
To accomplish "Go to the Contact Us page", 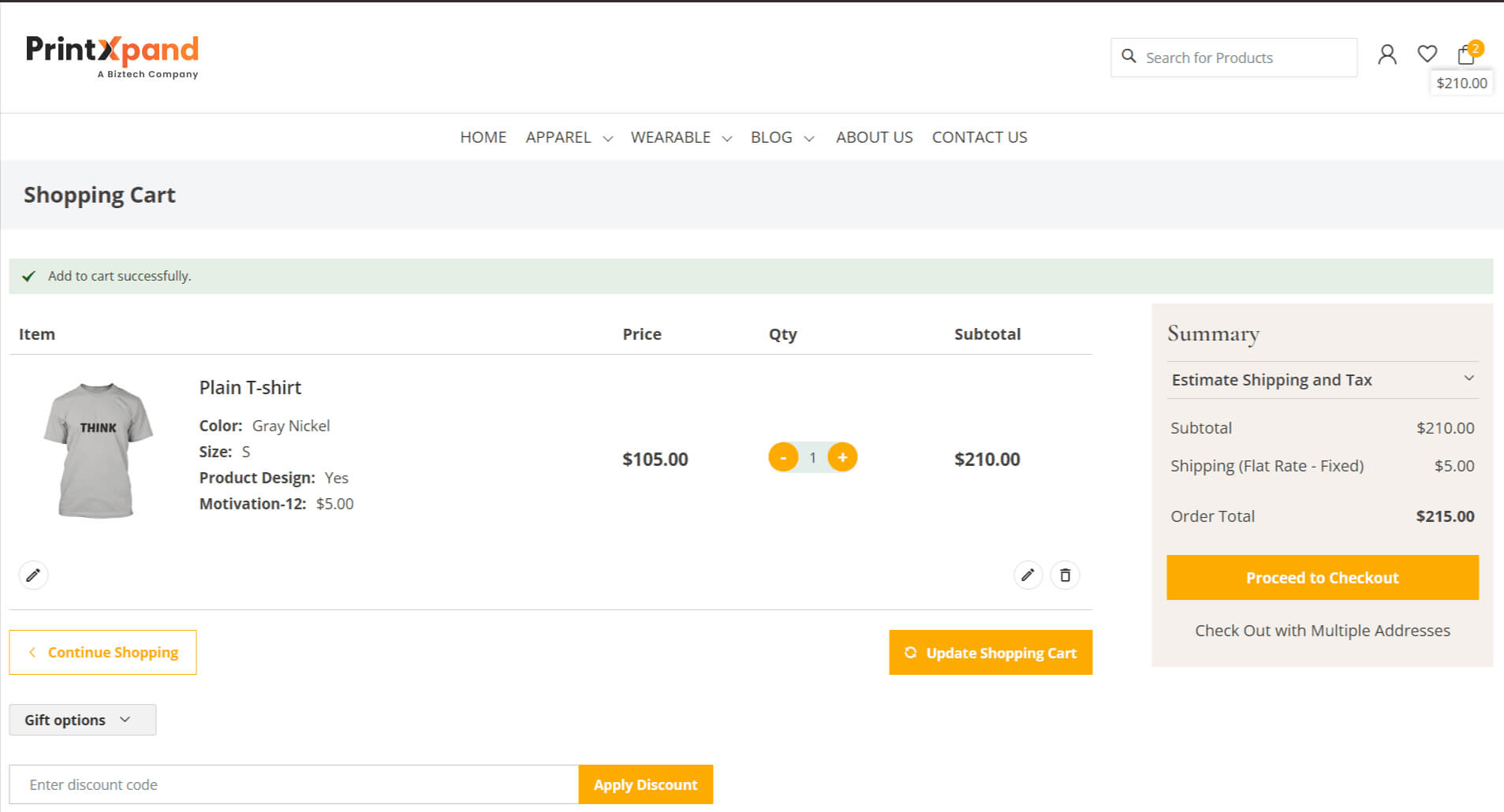I will 979,137.
